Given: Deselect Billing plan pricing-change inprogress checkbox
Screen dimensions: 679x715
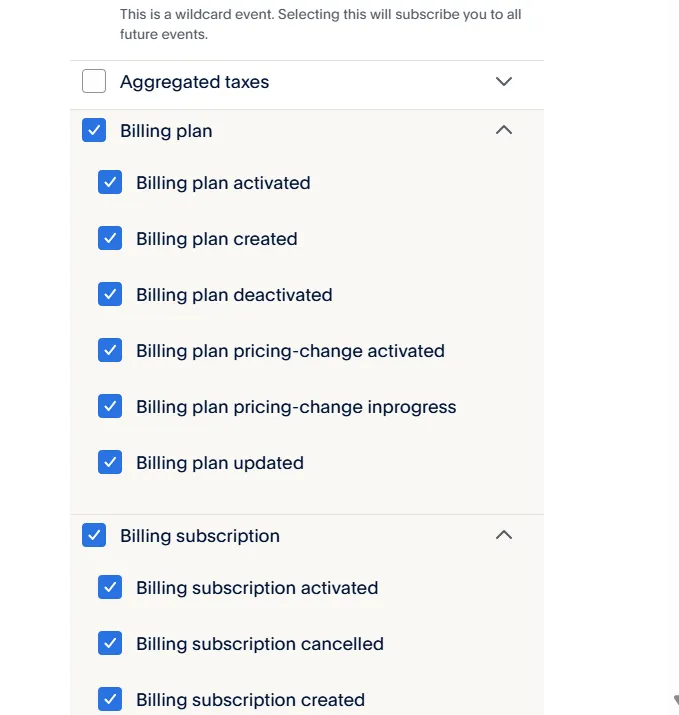Looking at the screenshot, I should (110, 407).
